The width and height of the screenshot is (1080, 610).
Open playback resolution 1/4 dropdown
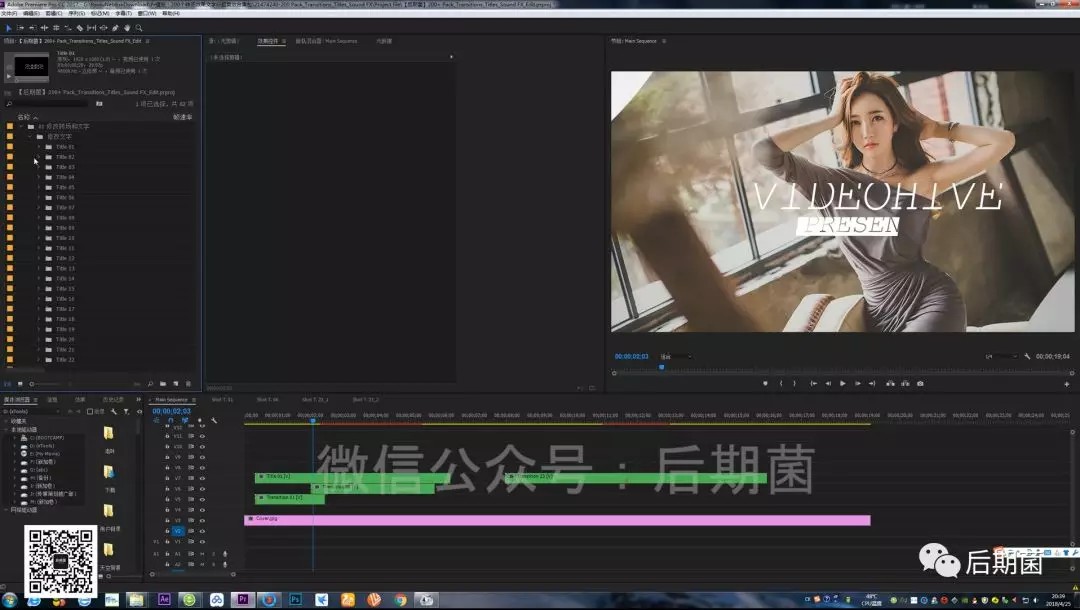click(x=1001, y=356)
